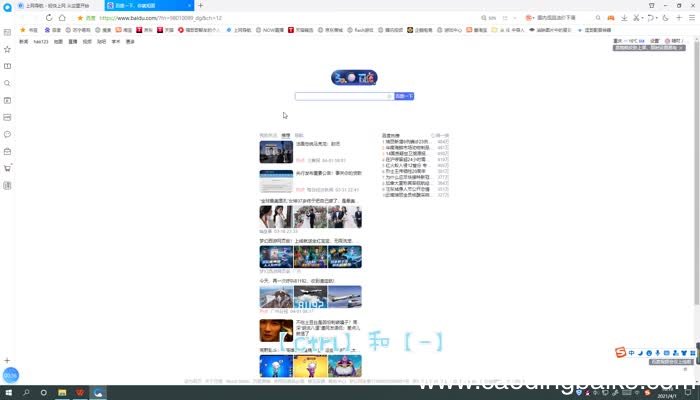Open the flash游戏 bookmark
This screenshot has height=400, width=700.
[360, 30]
